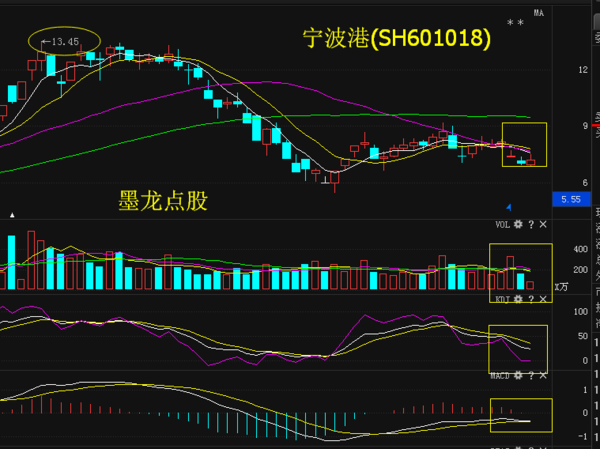This screenshot has height=449, width=600.
Task: Close the VOL indicator panel
Action: click(543, 225)
